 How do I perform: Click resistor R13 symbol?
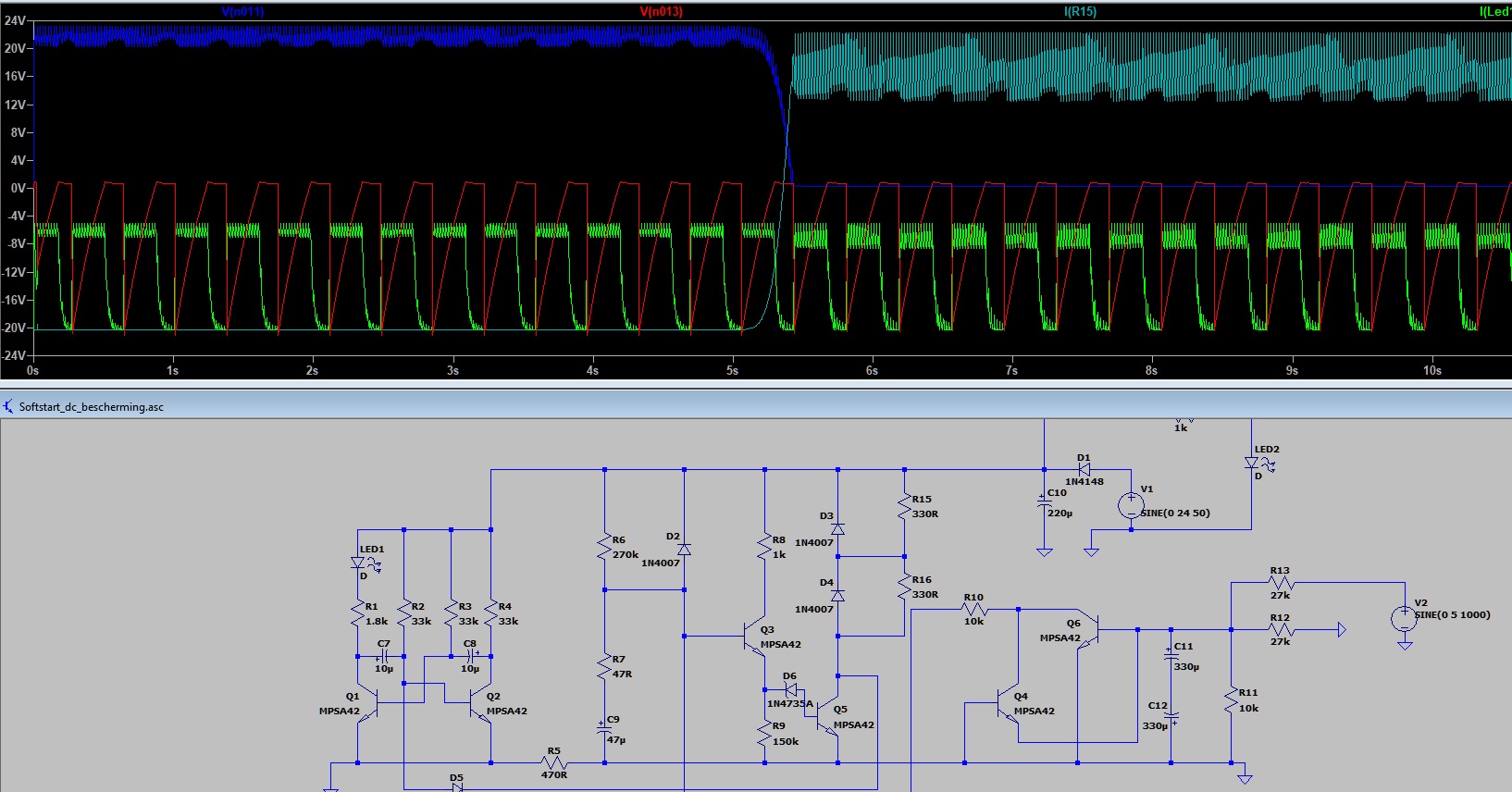1281,583
